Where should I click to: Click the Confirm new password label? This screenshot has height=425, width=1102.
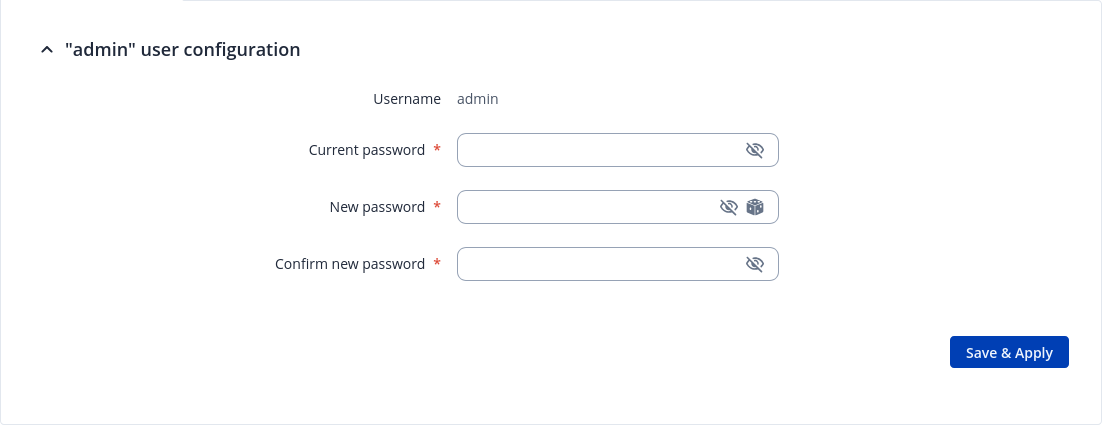pyautogui.click(x=350, y=264)
